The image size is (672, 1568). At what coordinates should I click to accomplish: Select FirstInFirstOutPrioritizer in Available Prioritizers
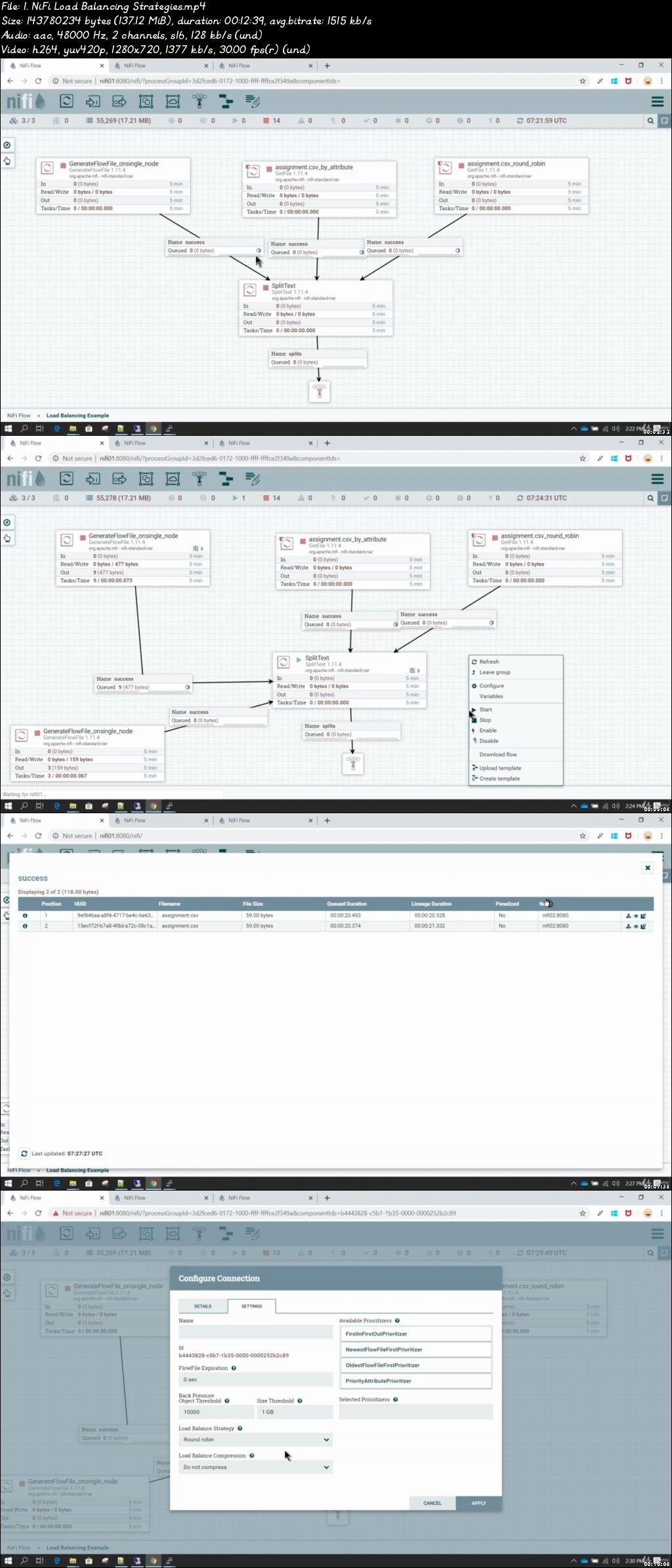[x=415, y=1334]
